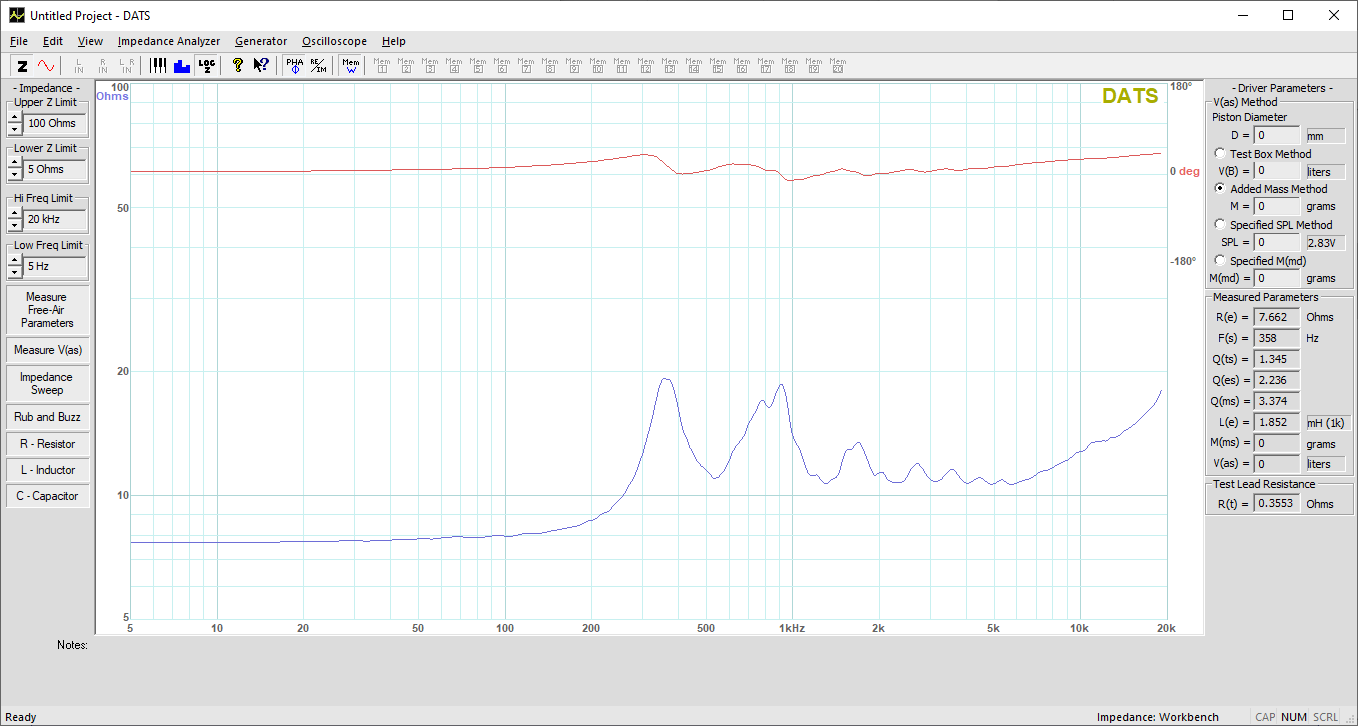Increase the Upper Z Limit with up arrow
This screenshot has width=1358, height=726.
click(x=14, y=117)
